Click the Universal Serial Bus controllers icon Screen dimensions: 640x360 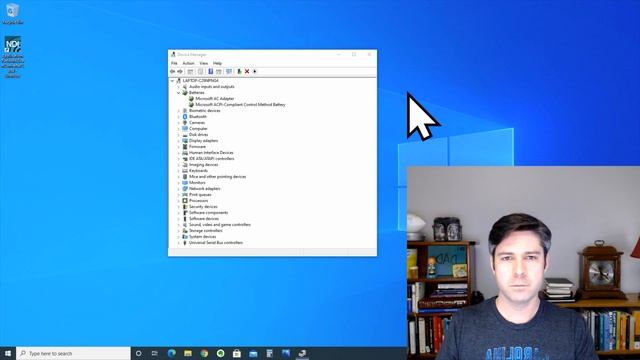[185, 242]
